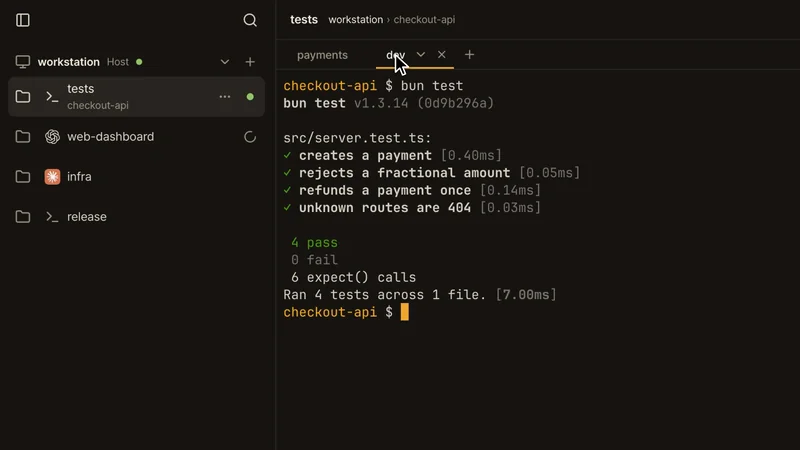The image size is (800, 450).
Task: Click 'Ran 4 tests across 1 file.' line
Action: (385, 294)
